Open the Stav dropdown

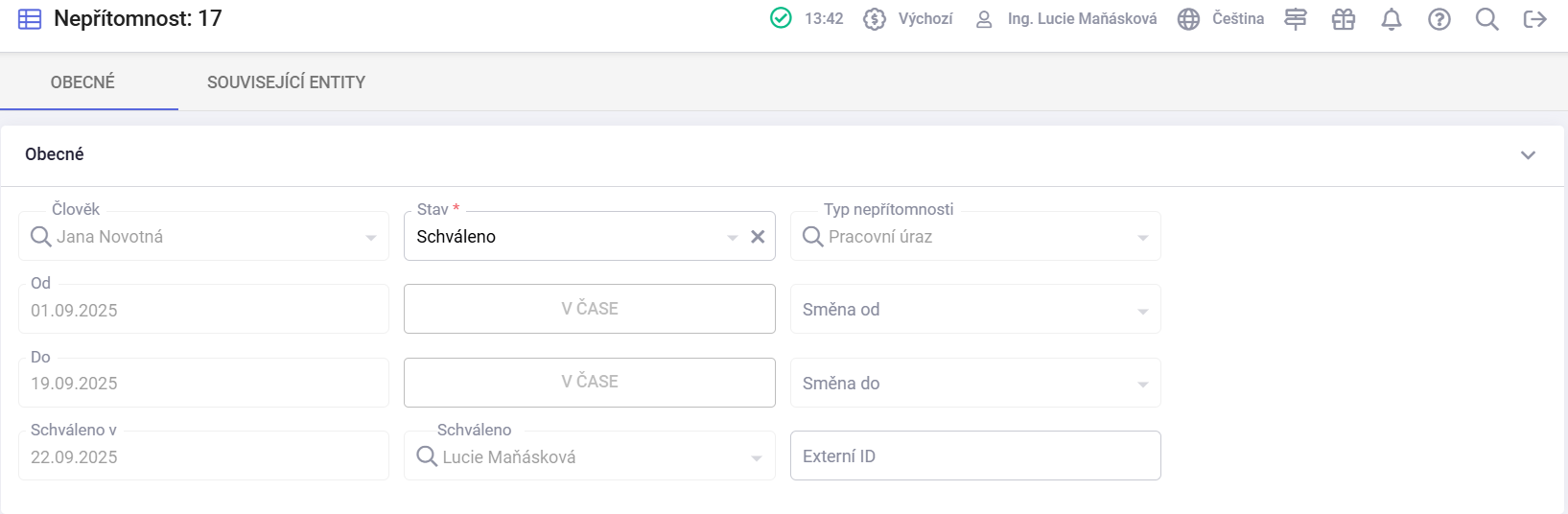click(732, 237)
